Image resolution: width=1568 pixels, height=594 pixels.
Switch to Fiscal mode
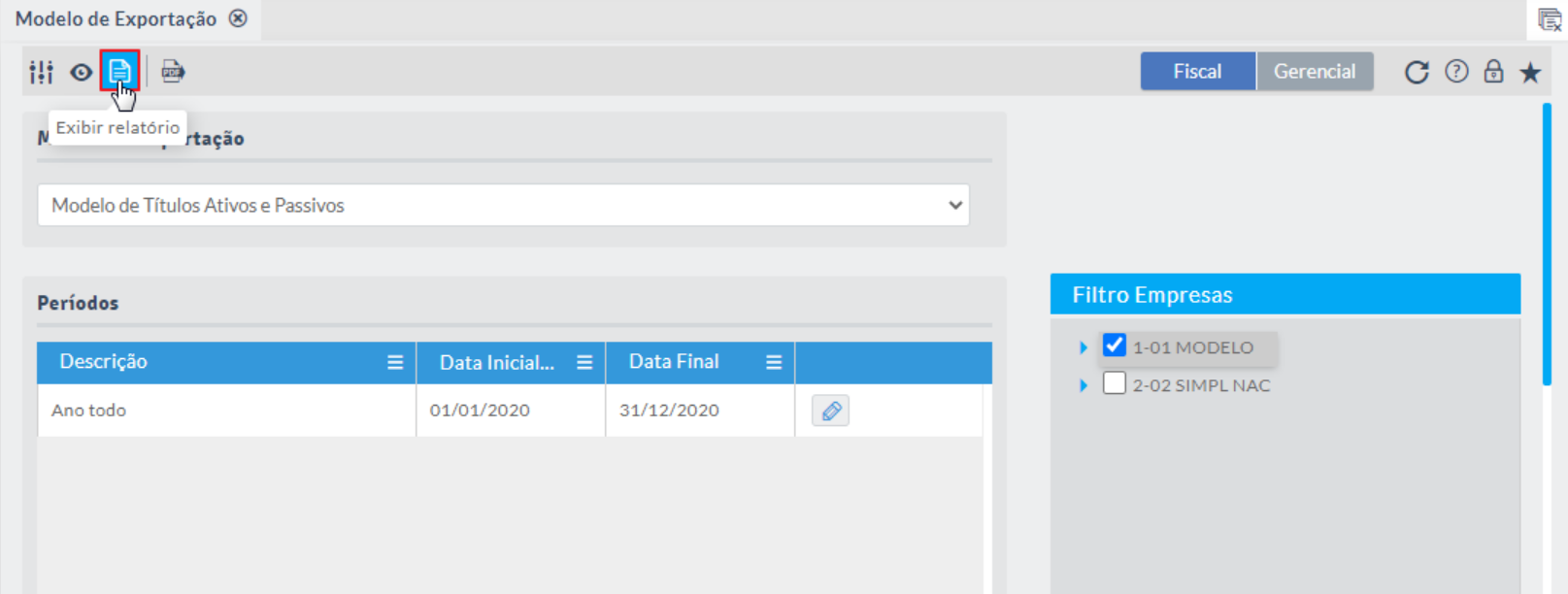(x=1197, y=71)
